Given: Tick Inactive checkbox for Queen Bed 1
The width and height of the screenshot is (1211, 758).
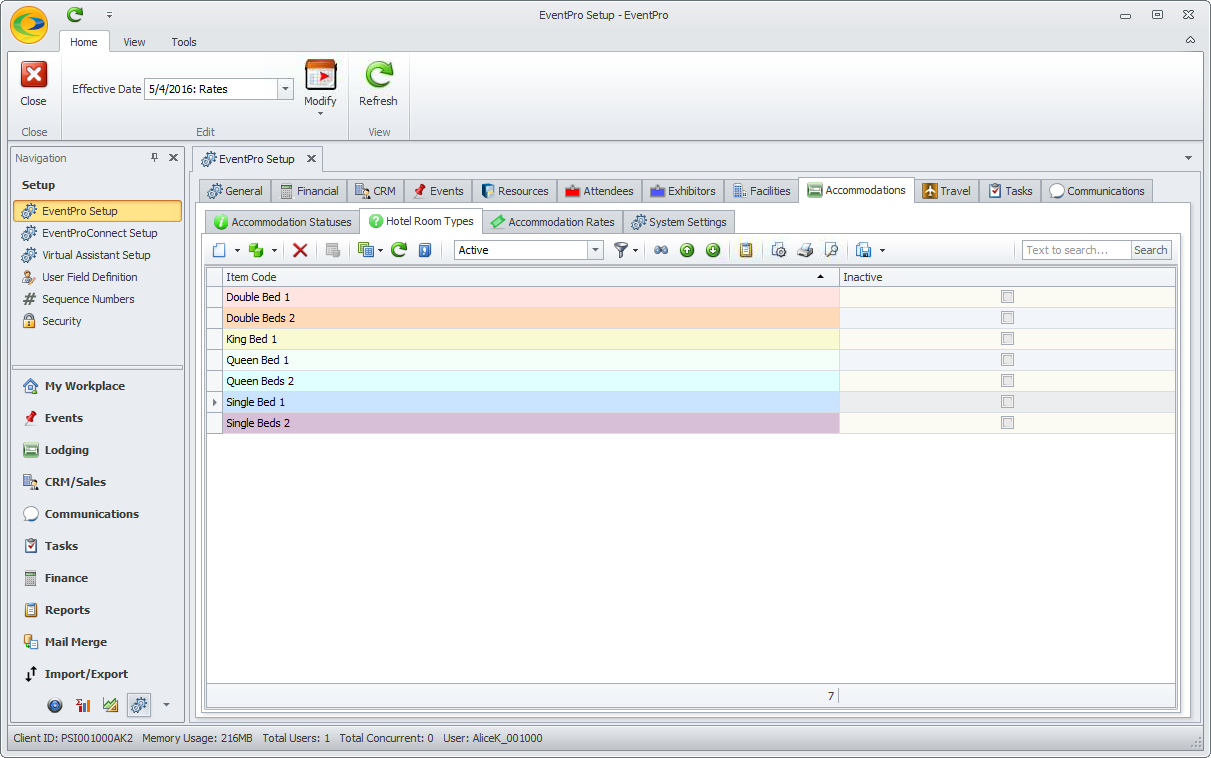Looking at the screenshot, I should pyautogui.click(x=1007, y=360).
